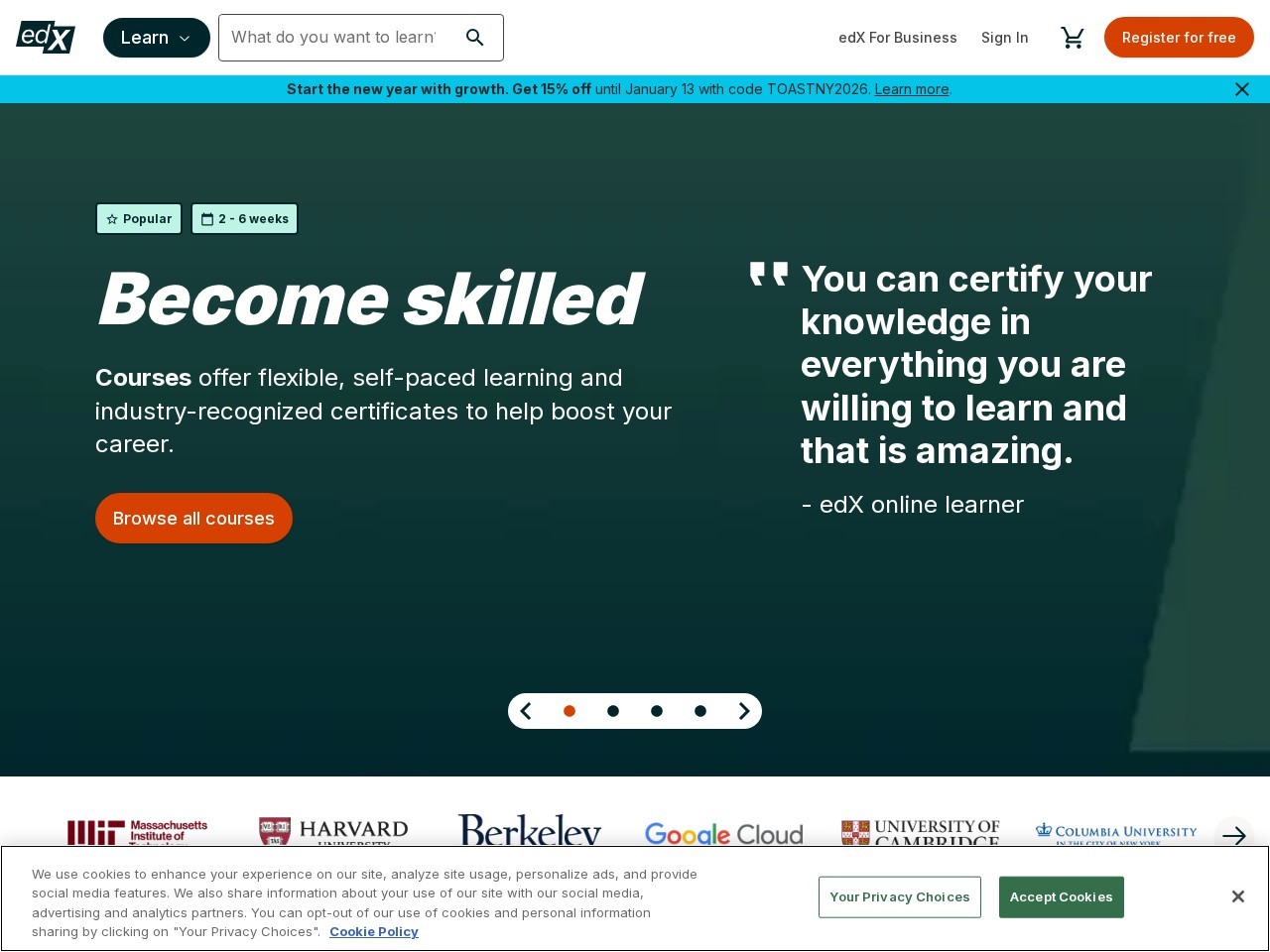Select the second carousel dot
Image resolution: width=1270 pixels, height=952 pixels.
pyautogui.click(x=613, y=711)
